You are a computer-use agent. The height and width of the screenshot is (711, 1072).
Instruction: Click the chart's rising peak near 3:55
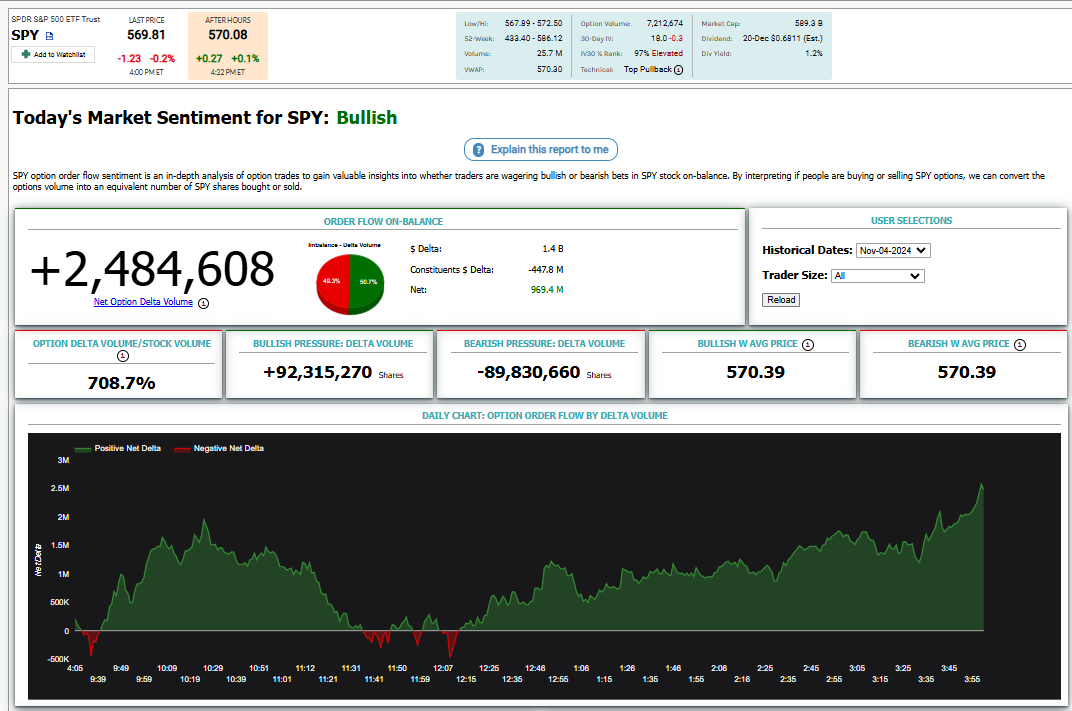982,485
